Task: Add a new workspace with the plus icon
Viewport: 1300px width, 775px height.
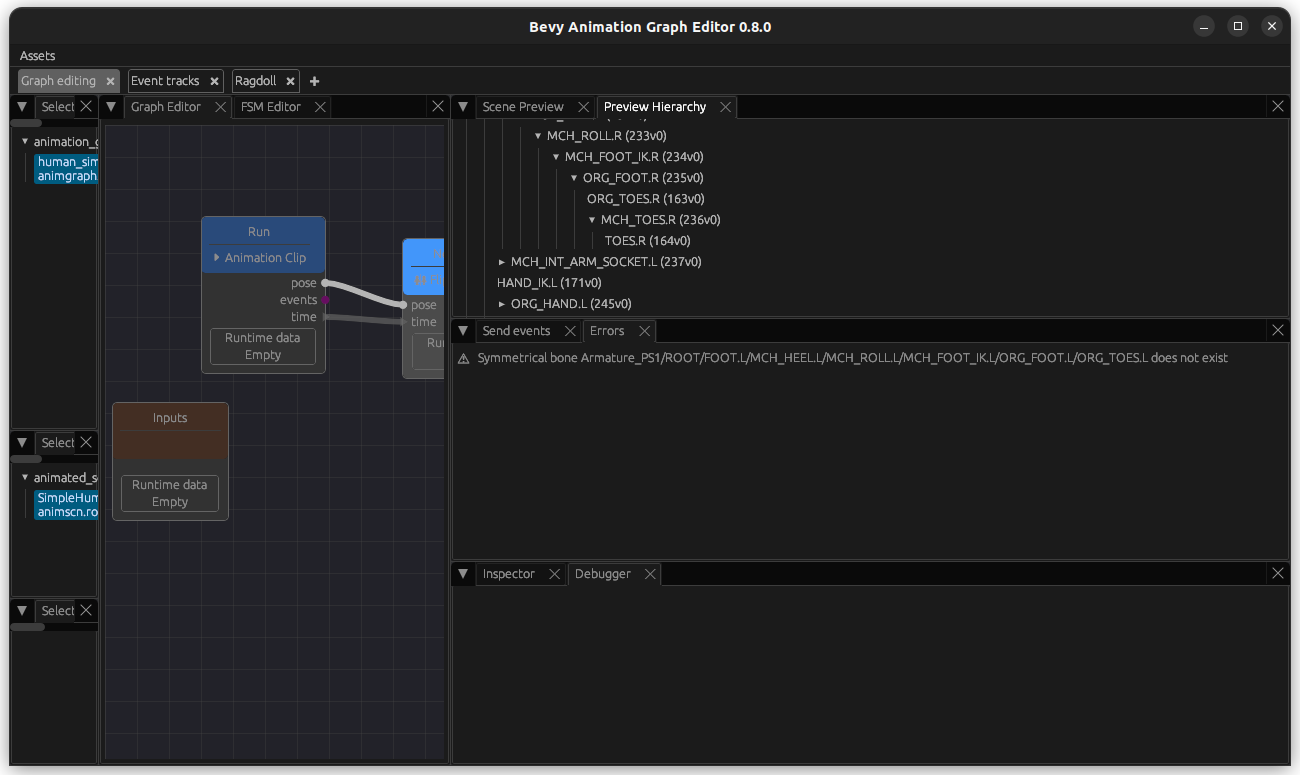Action: tap(314, 81)
